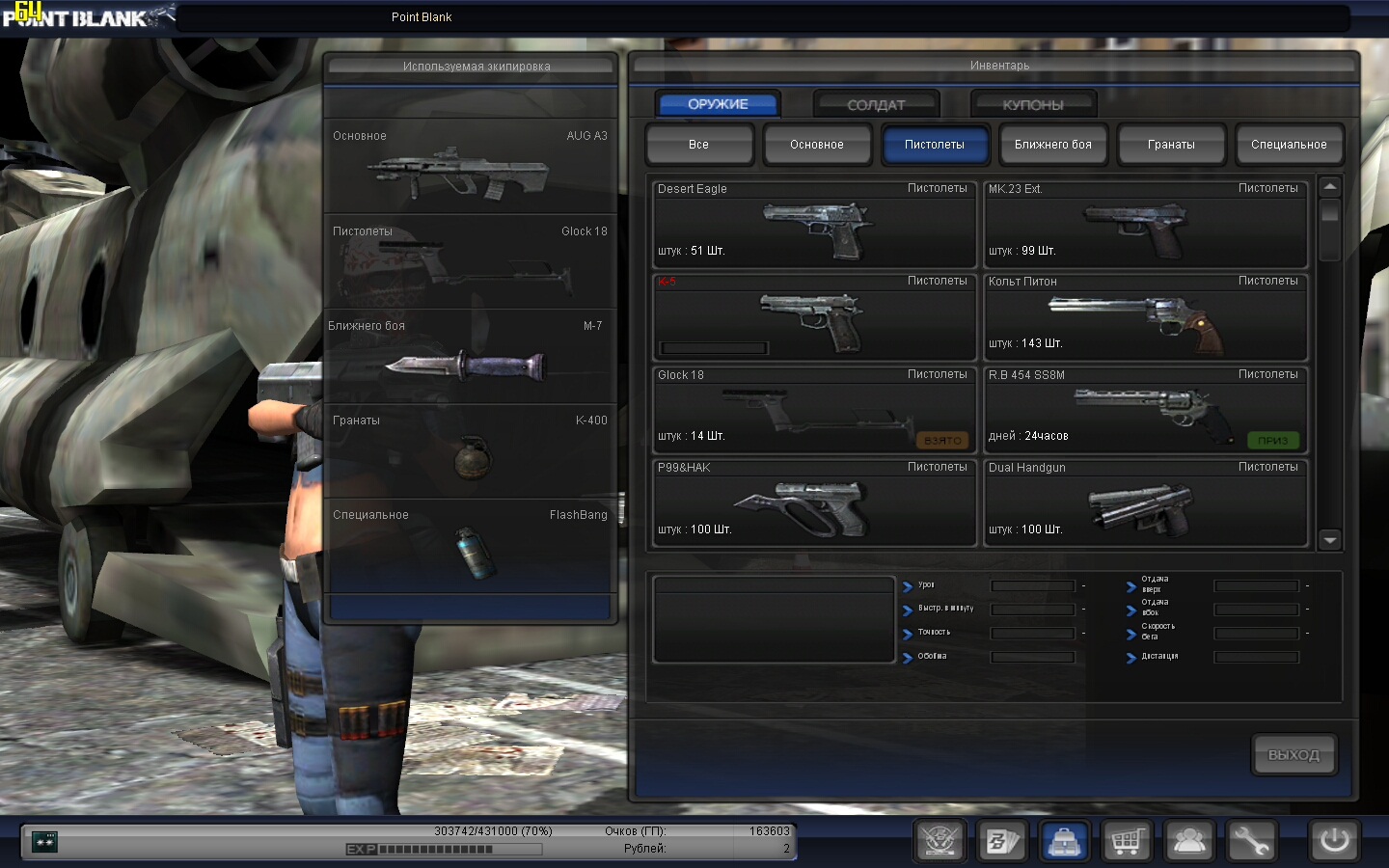
Task: Click the Используемая экипировка header
Action: (x=477, y=67)
